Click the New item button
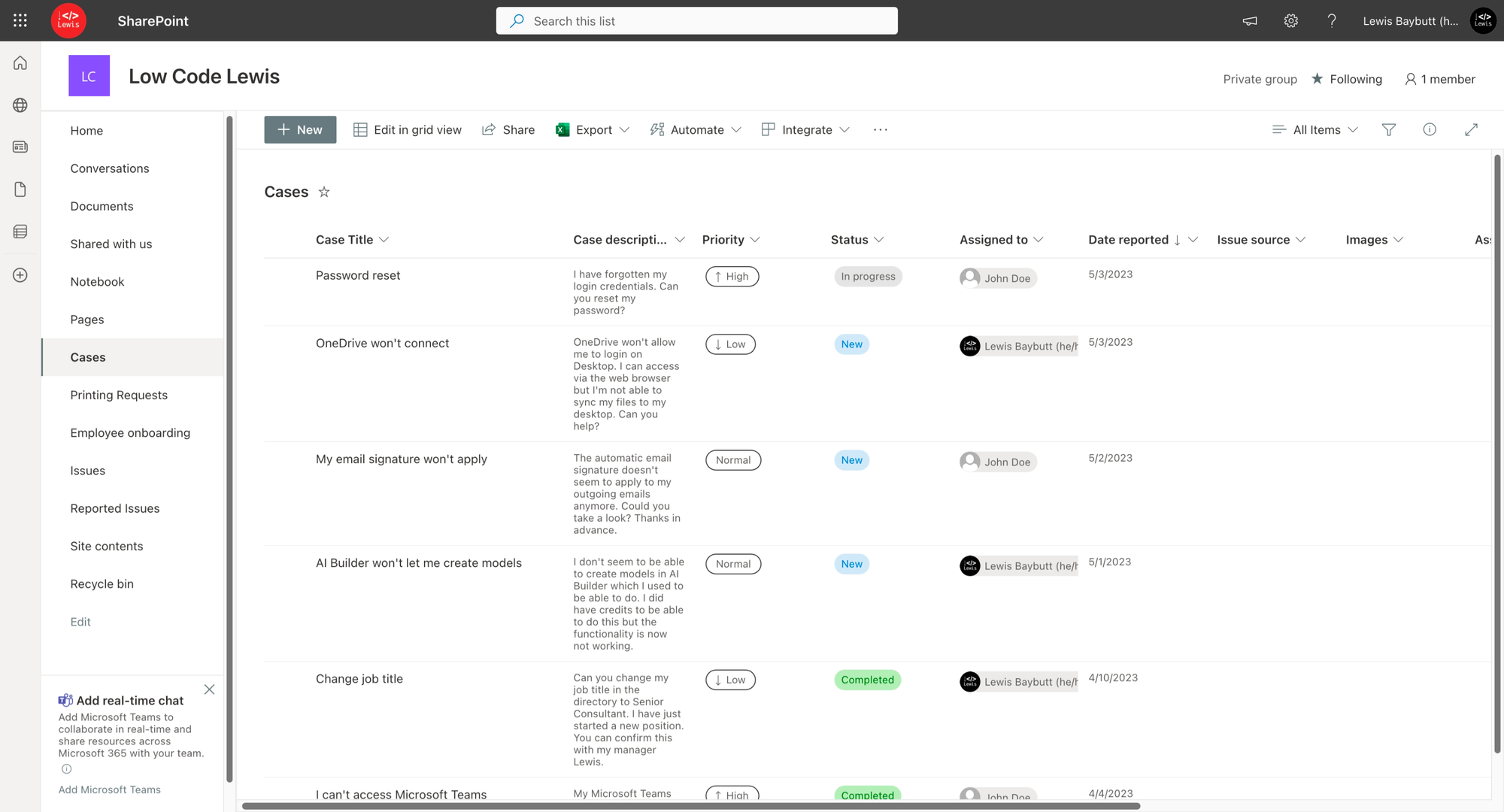 tap(300, 129)
